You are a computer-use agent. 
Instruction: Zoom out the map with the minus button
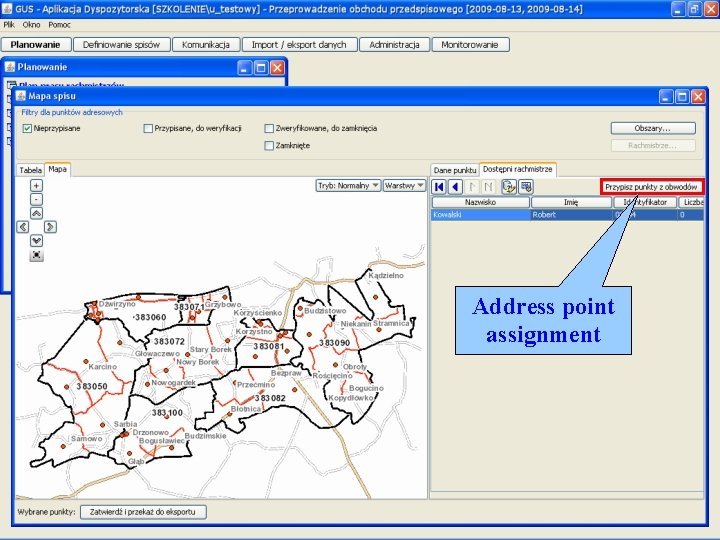pos(36,199)
